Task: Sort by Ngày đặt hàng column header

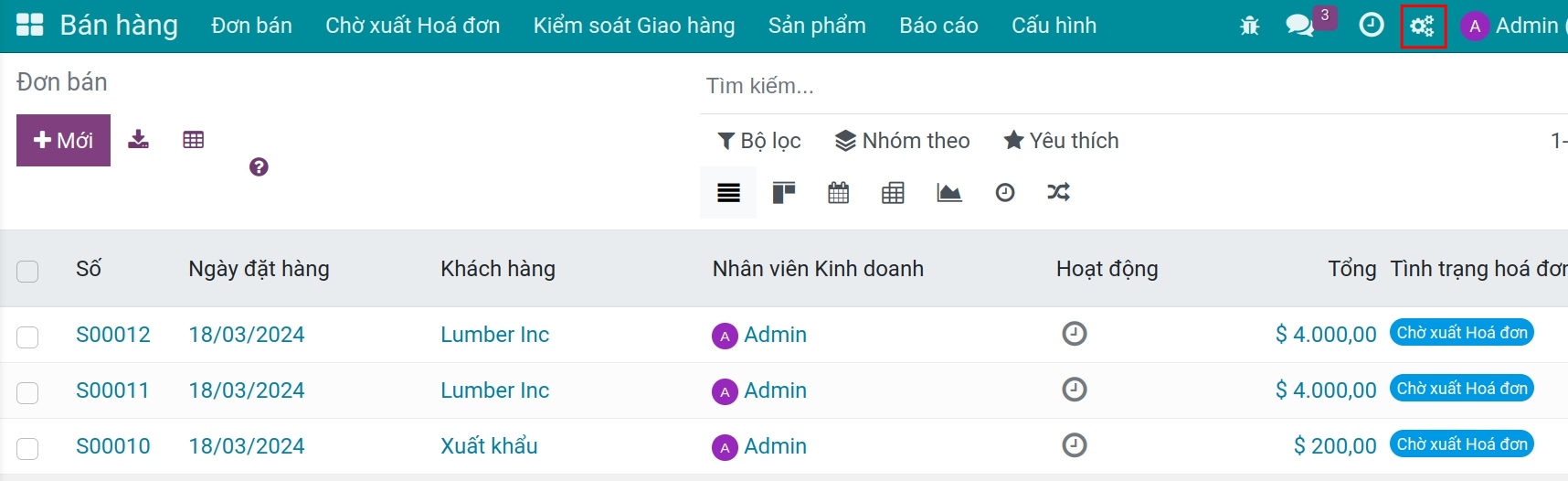Action: pos(259,269)
